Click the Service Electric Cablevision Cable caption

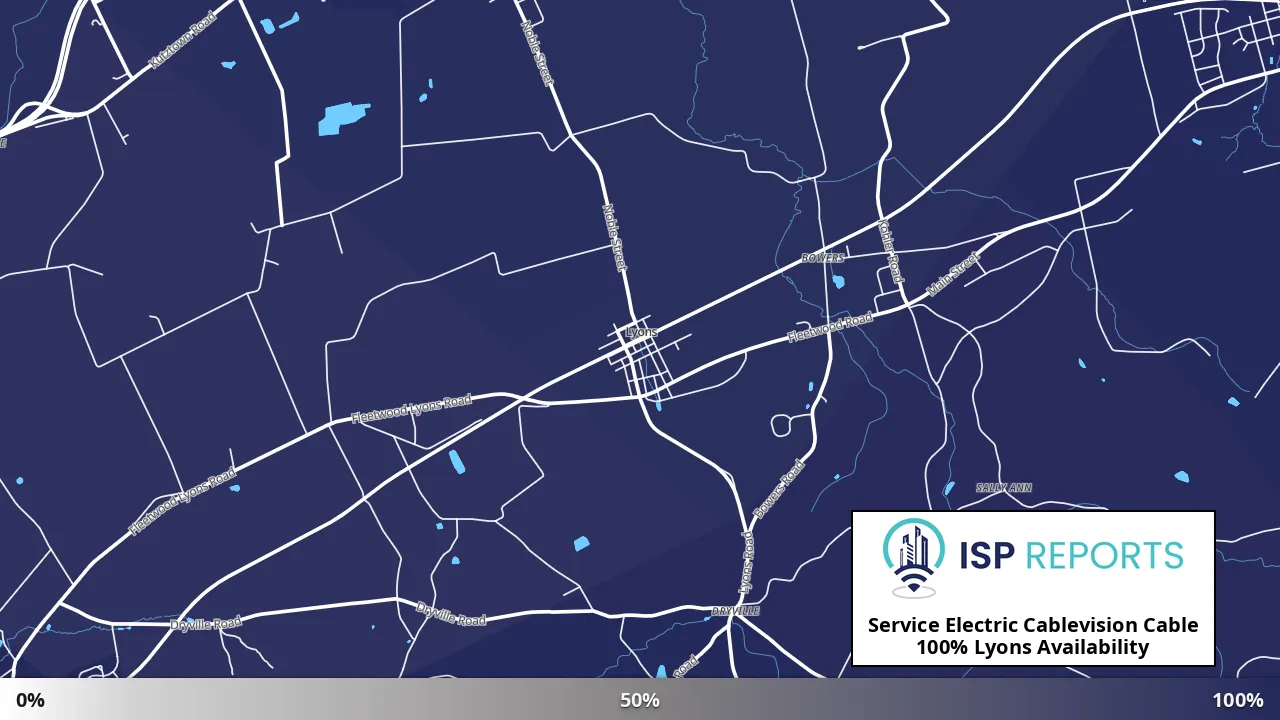point(1033,625)
